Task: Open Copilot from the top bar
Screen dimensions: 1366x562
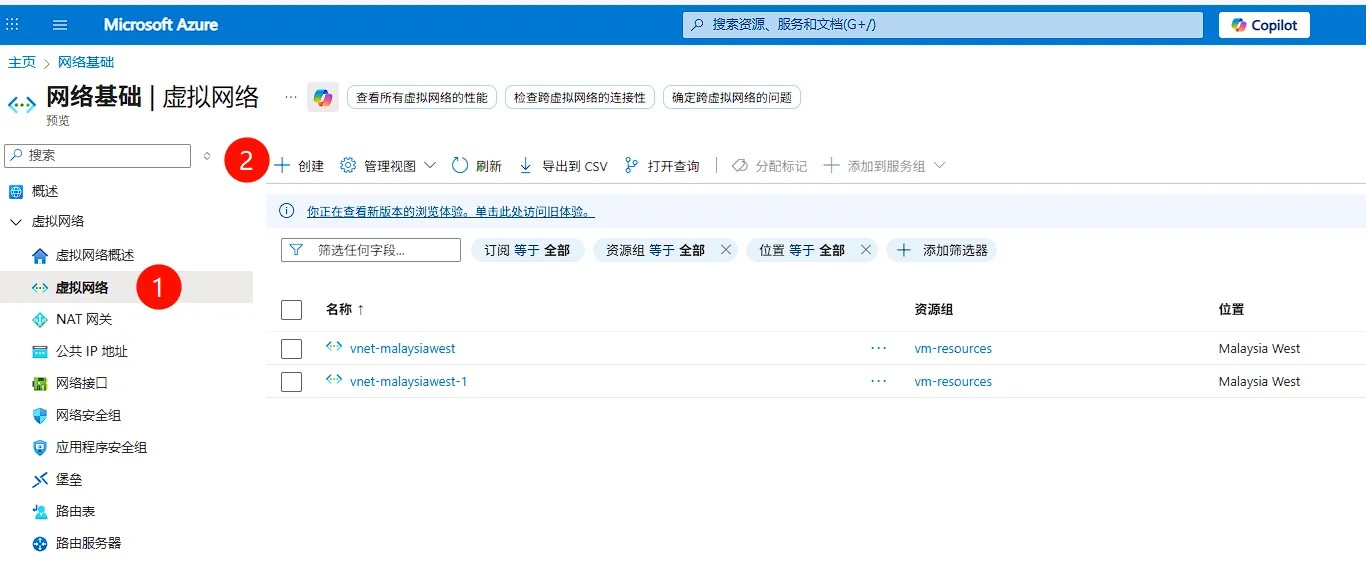Action: click(1264, 25)
